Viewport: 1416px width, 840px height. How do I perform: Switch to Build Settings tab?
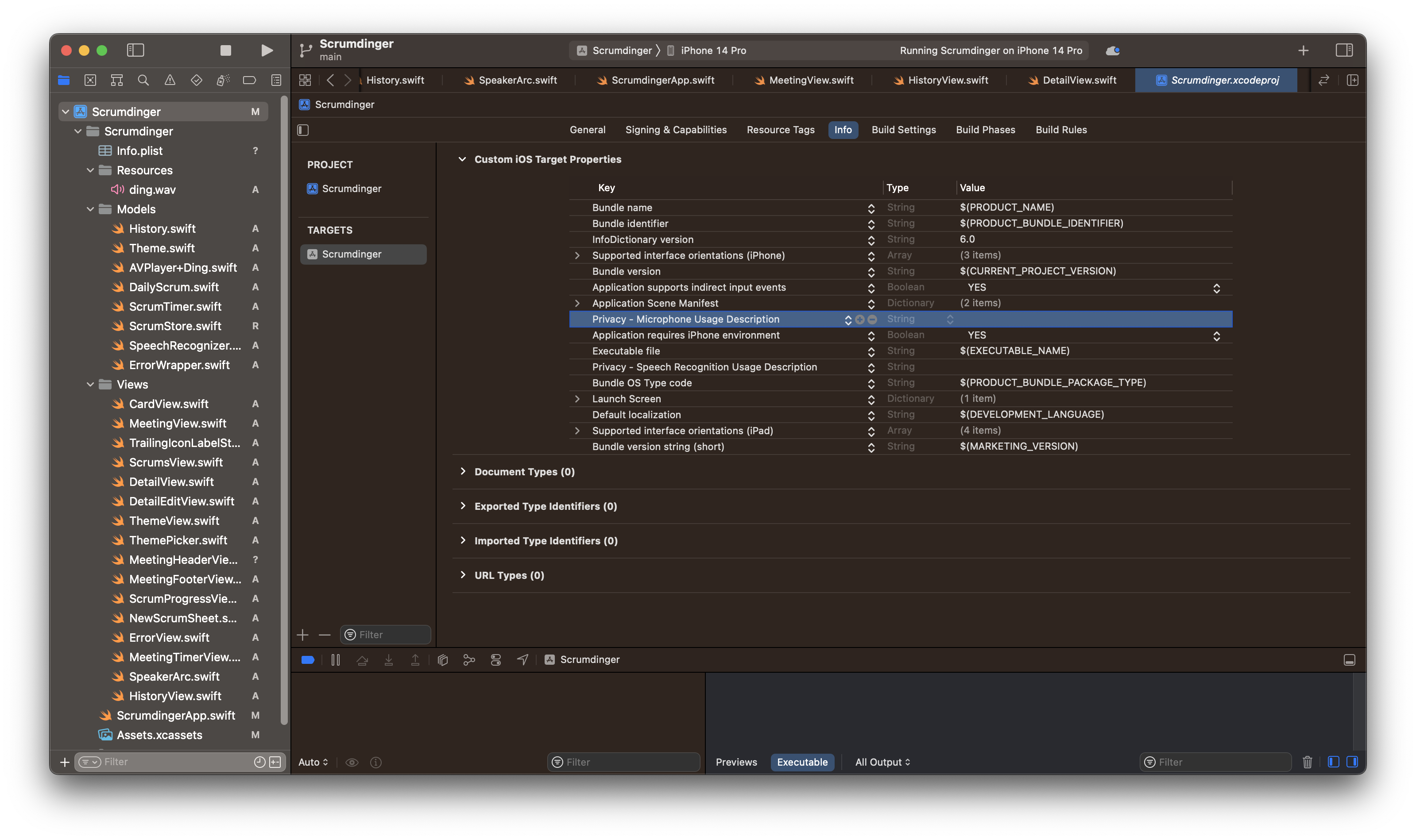point(903,130)
